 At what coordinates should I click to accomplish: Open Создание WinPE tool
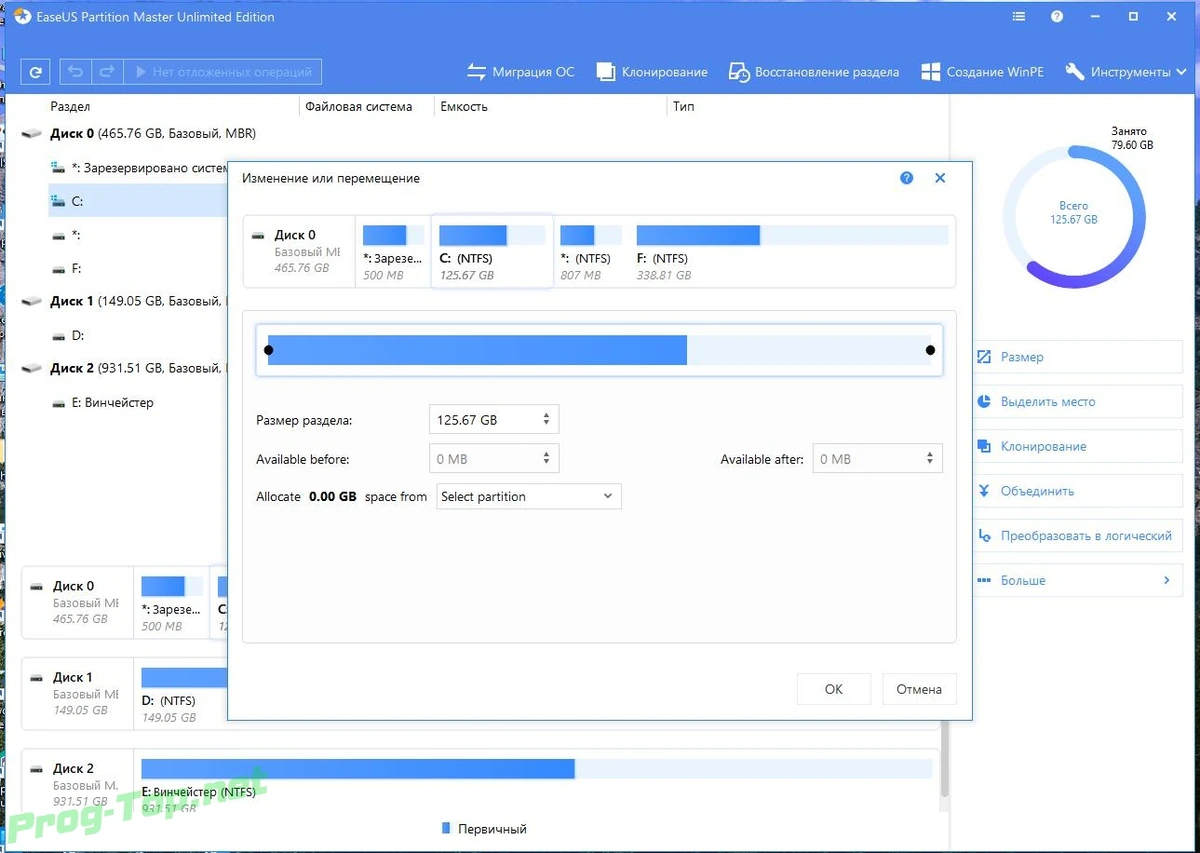[x=982, y=72]
